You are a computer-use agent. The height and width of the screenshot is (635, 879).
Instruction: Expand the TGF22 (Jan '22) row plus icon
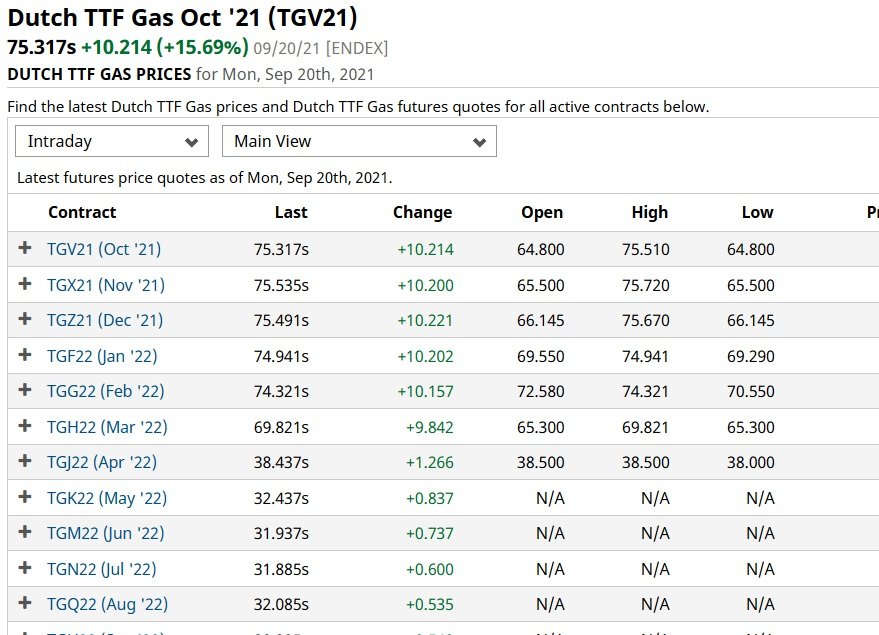25,355
